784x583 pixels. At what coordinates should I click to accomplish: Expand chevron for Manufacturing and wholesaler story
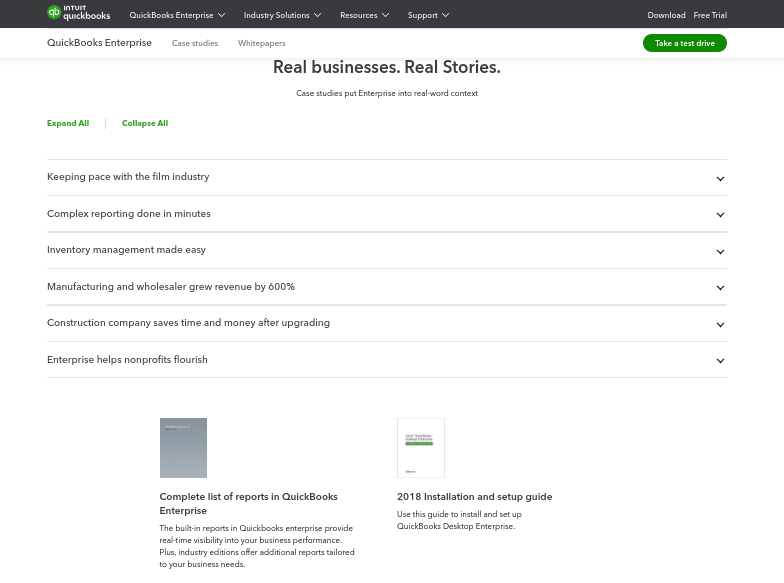click(x=720, y=288)
